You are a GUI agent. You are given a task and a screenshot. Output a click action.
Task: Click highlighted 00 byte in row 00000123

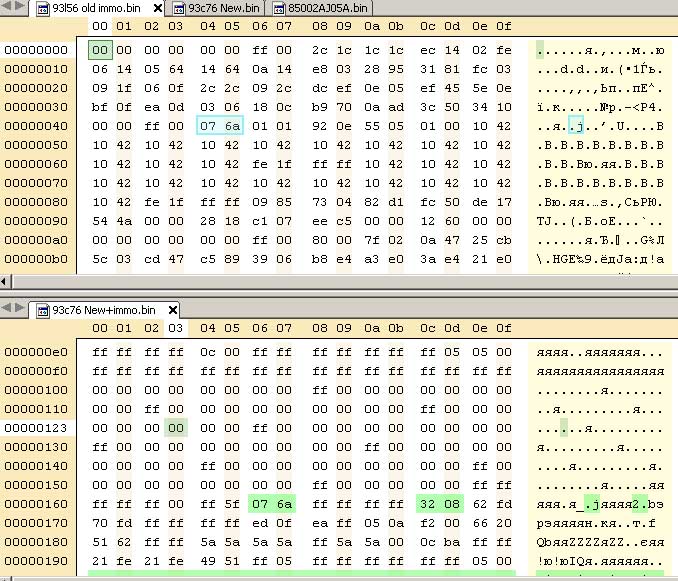(176, 428)
